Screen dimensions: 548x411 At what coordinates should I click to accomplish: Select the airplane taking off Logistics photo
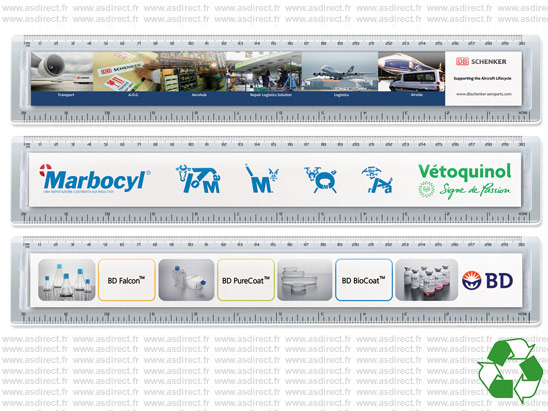point(340,72)
